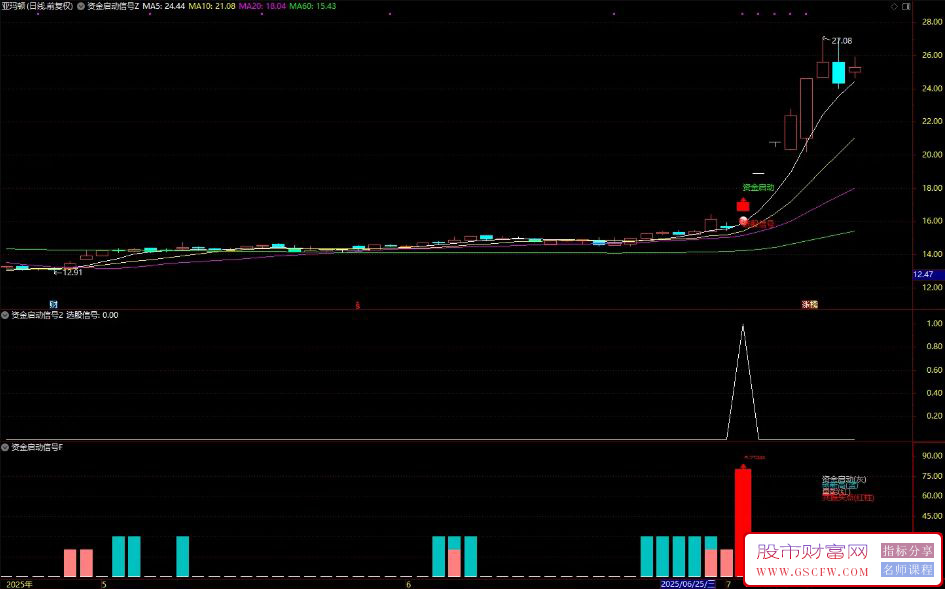Click the 27.08 high price label
The image size is (945, 589).
[842, 41]
